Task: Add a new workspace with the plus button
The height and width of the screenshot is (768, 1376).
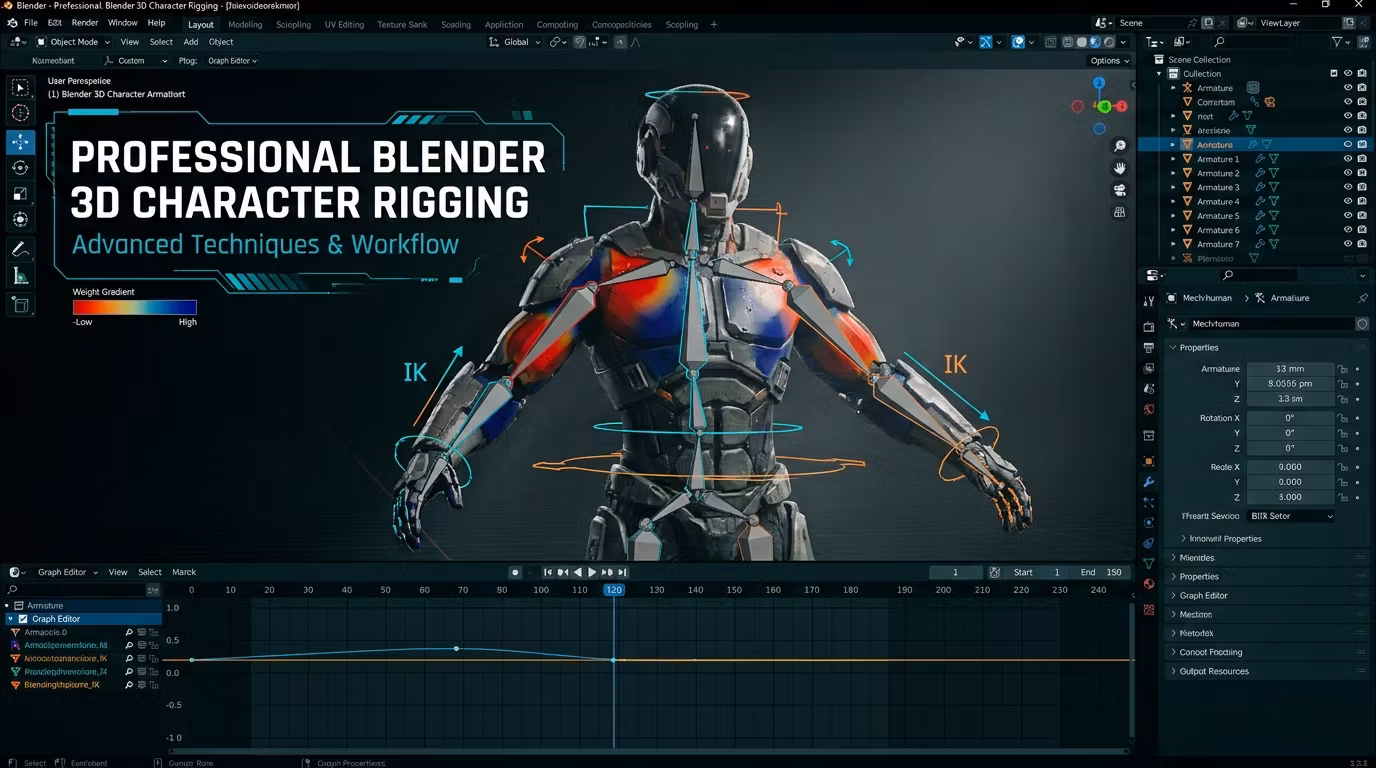Action: 713,24
